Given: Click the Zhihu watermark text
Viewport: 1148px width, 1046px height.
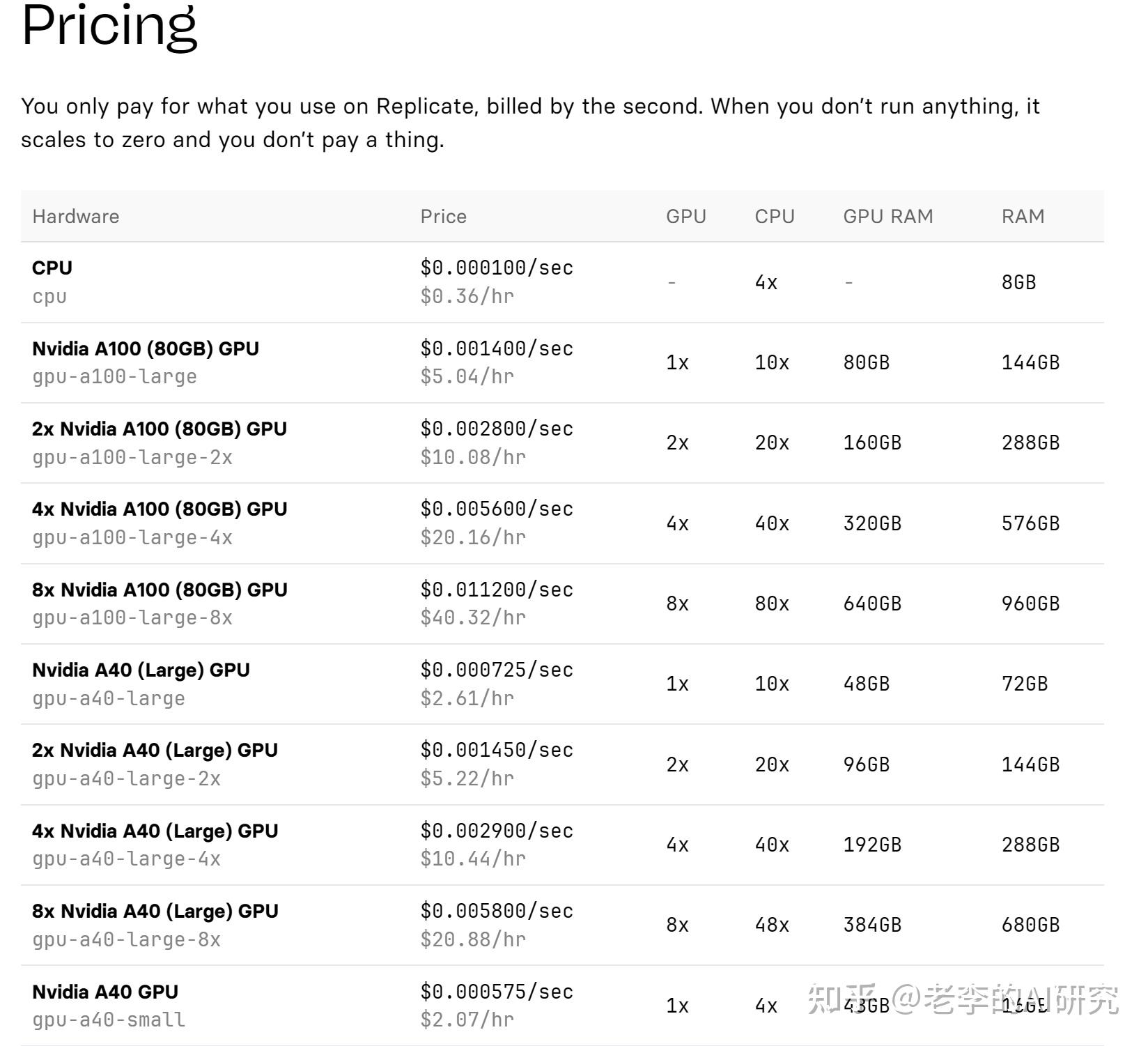Looking at the screenshot, I should click(963, 1000).
